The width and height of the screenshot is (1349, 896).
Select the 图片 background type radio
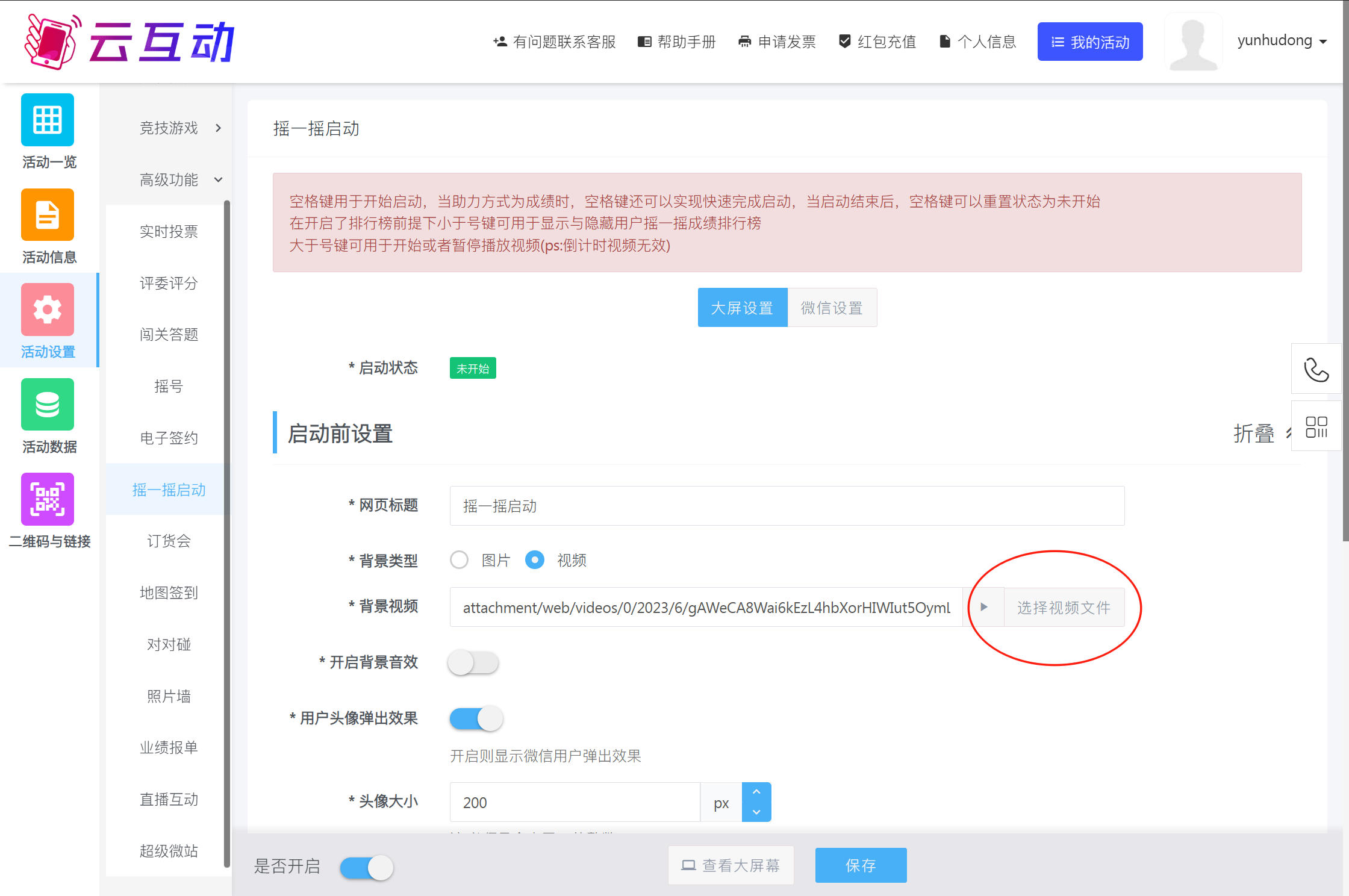click(x=459, y=560)
